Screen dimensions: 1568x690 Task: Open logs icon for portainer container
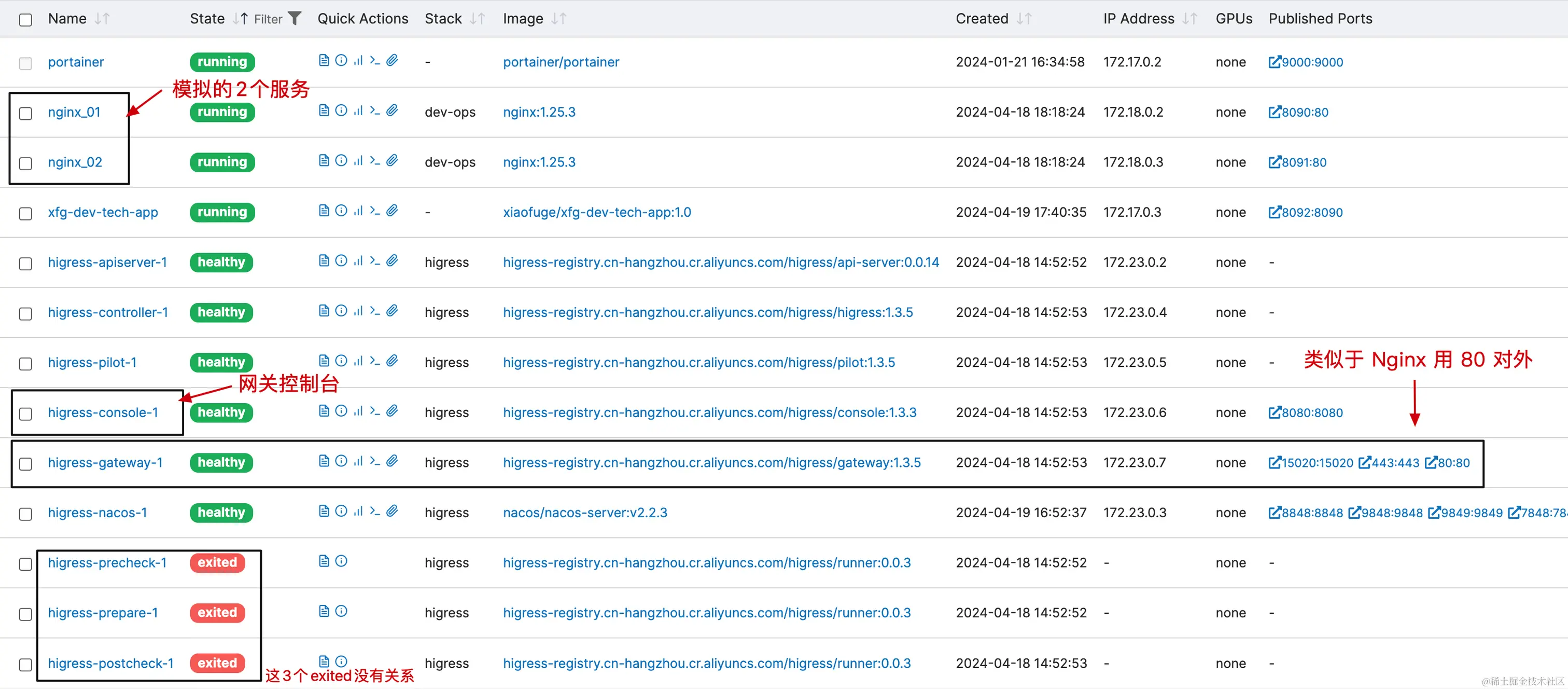(x=324, y=60)
